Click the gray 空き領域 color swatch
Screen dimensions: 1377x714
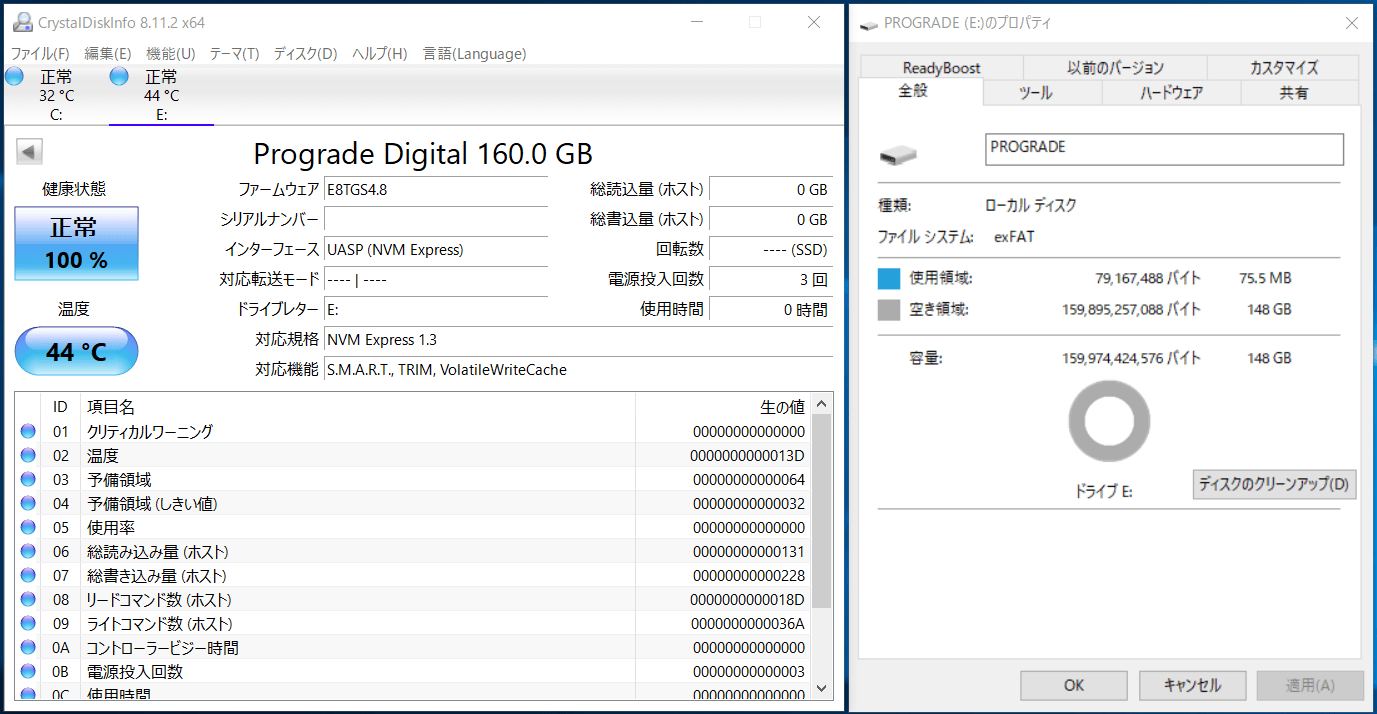pyautogui.click(x=889, y=310)
